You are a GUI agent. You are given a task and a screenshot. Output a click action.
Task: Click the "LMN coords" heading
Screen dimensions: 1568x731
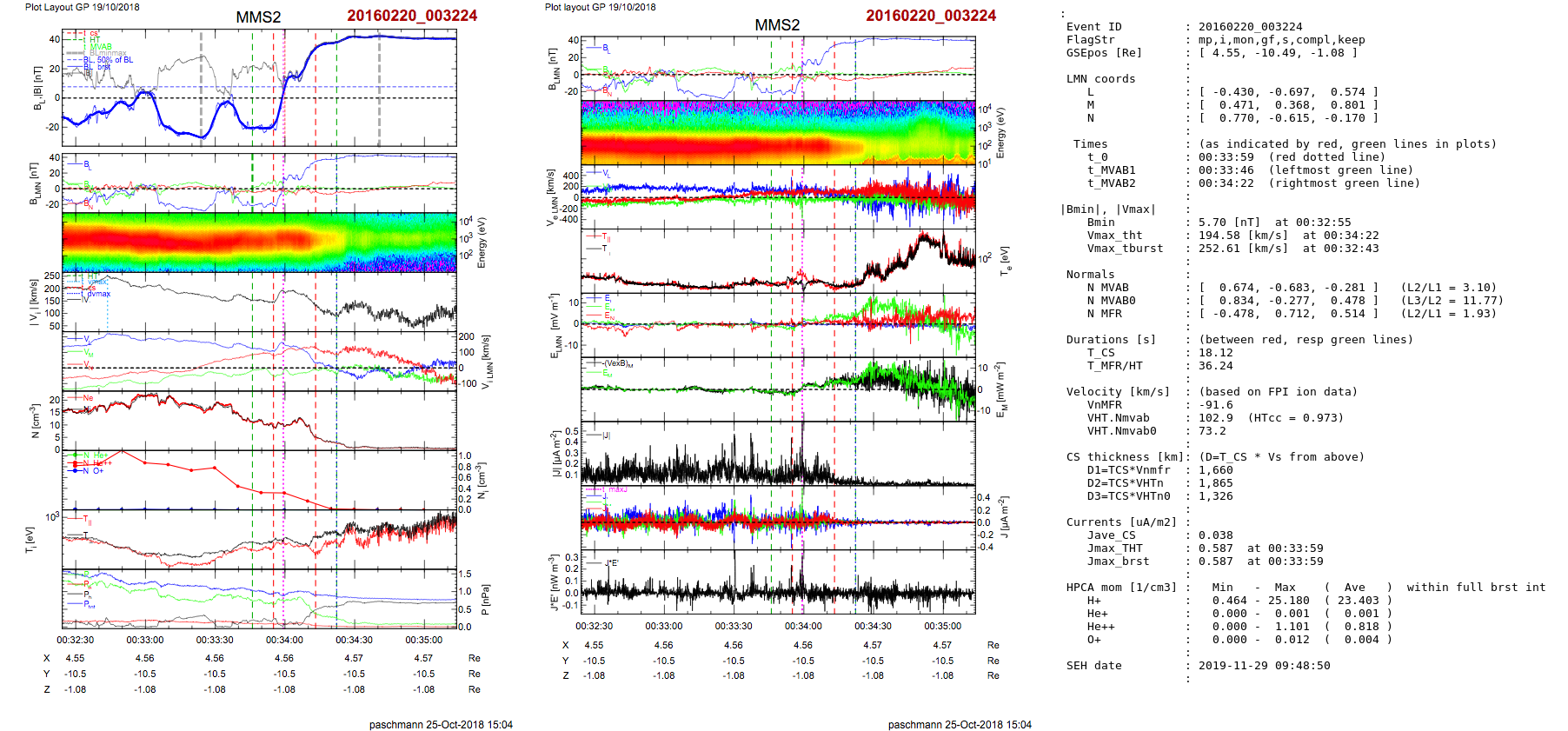tap(1100, 79)
